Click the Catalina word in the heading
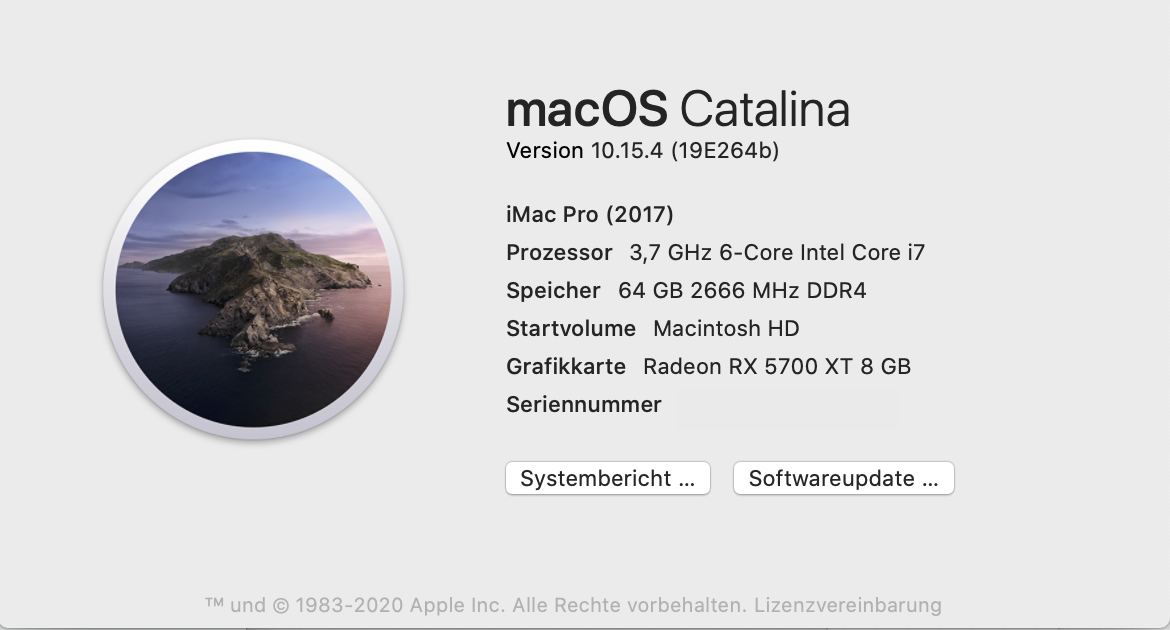The image size is (1170, 630). (x=765, y=109)
